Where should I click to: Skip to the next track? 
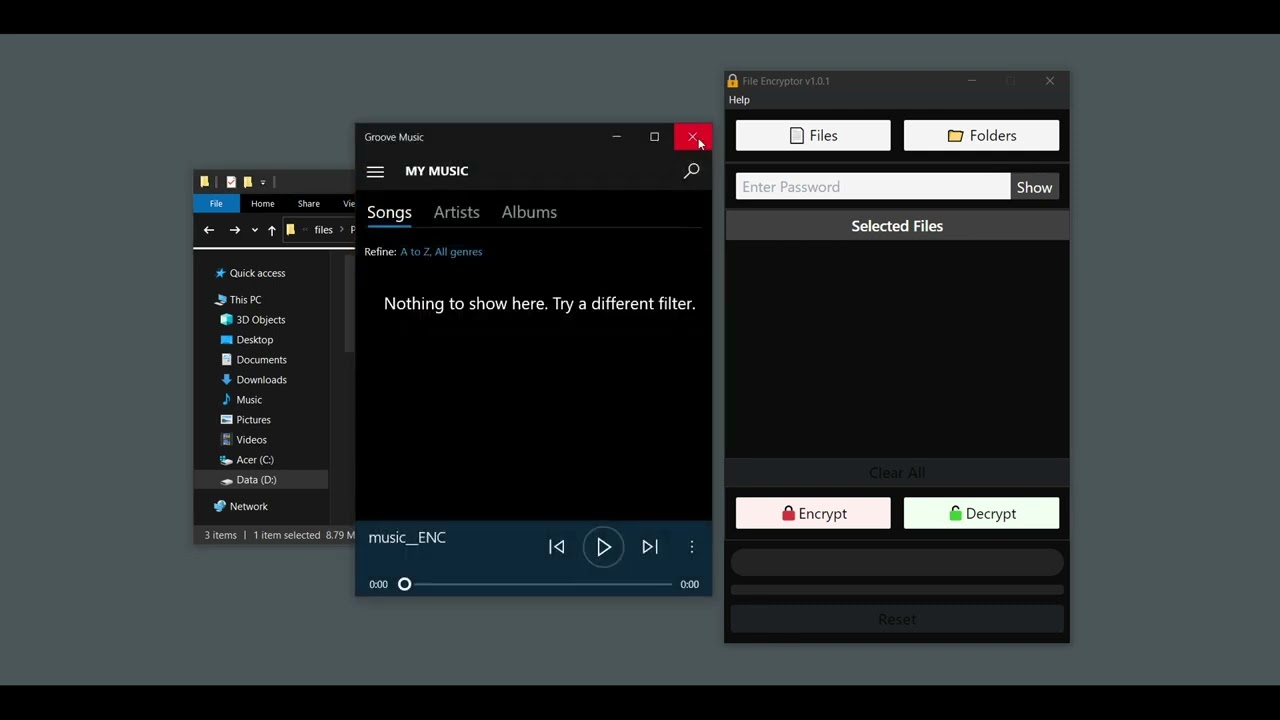pyautogui.click(x=650, y=547)
